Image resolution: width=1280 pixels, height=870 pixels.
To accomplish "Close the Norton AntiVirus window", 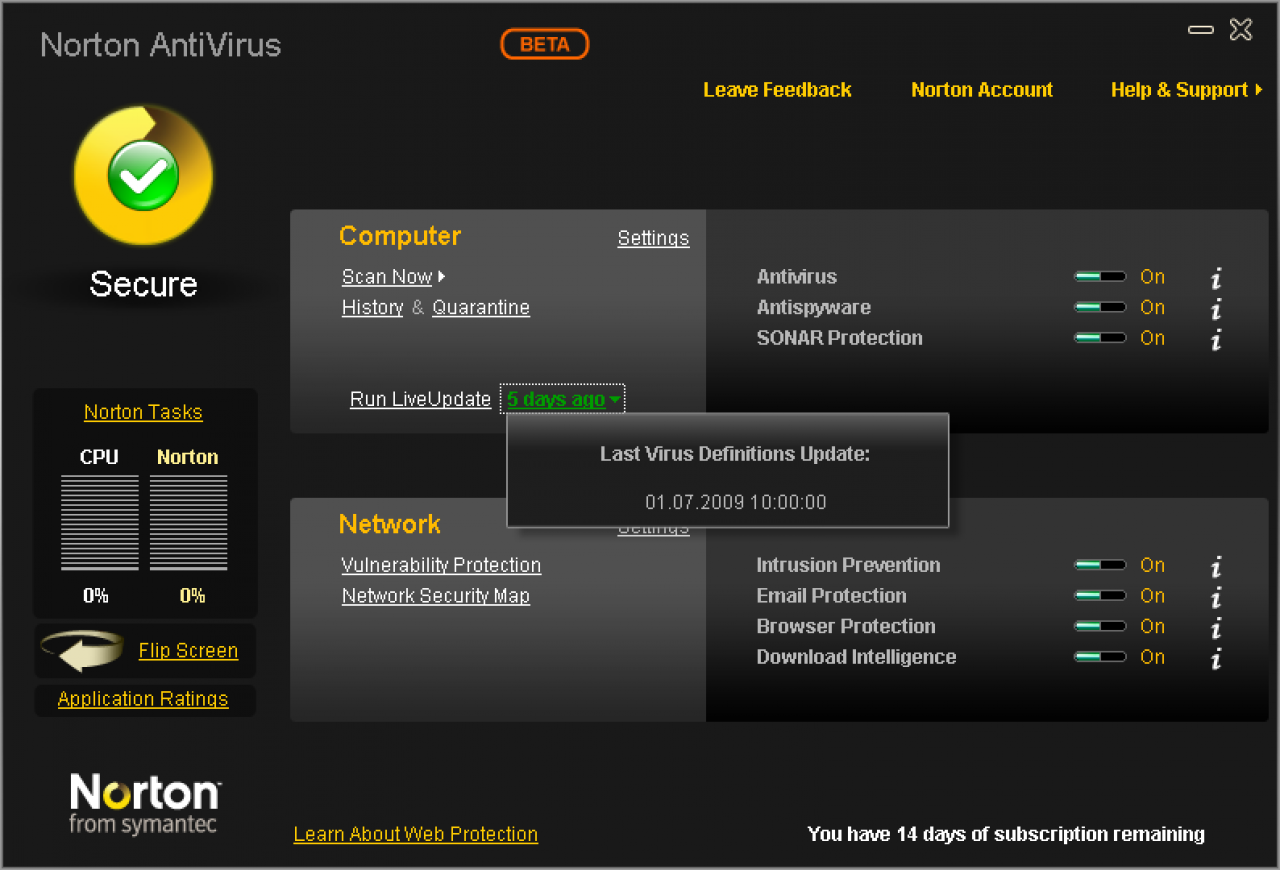I will (x=1241, y=30).
